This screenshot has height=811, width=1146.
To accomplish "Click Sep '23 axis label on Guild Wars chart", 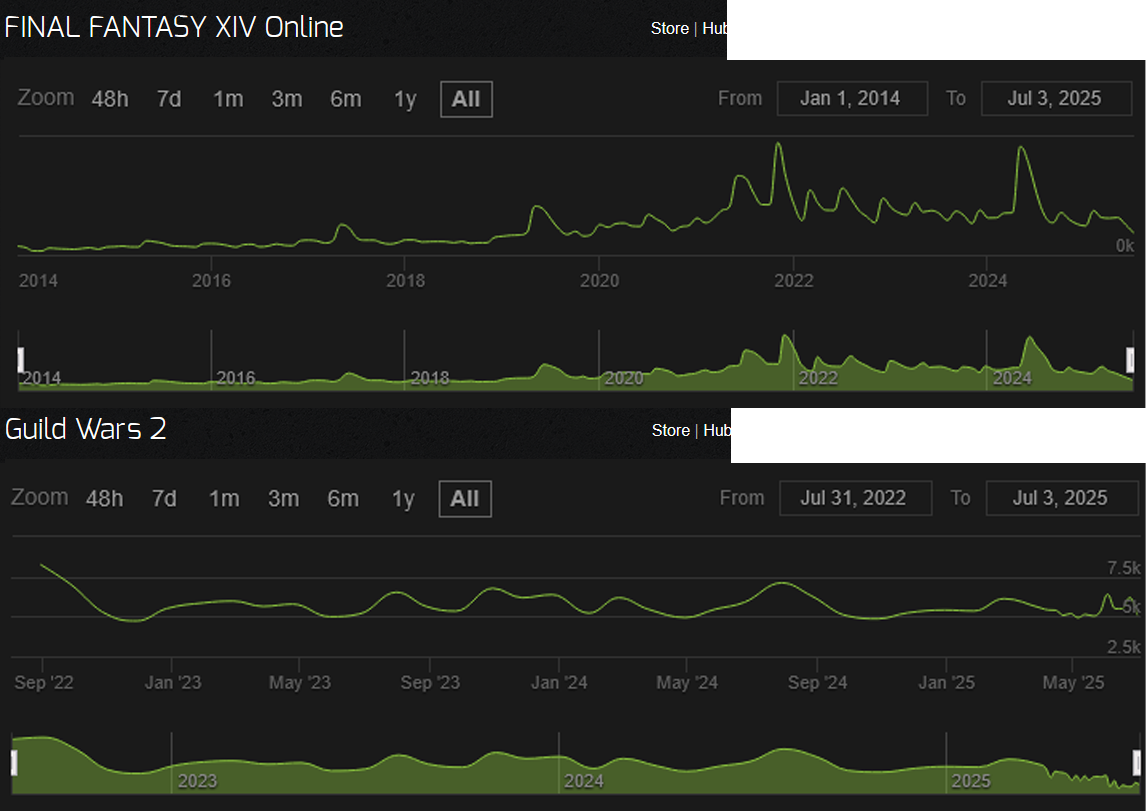I will 430,682.
